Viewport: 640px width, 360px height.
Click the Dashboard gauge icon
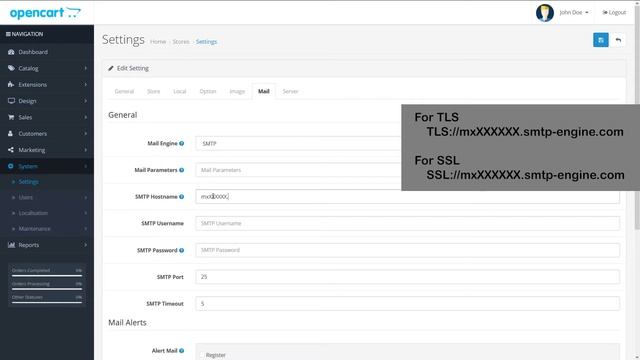coord(11,52)
